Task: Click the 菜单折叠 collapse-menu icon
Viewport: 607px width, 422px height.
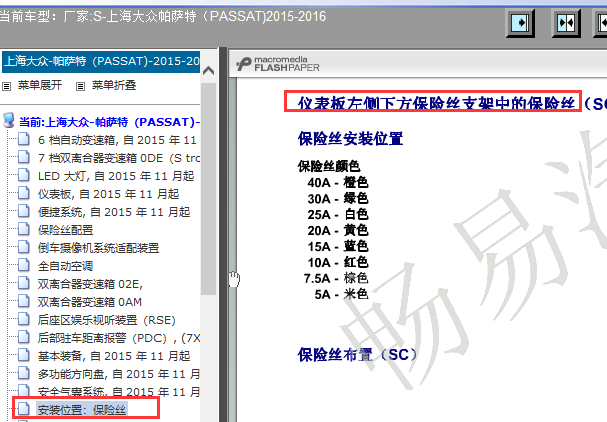Action: point(80,86)
